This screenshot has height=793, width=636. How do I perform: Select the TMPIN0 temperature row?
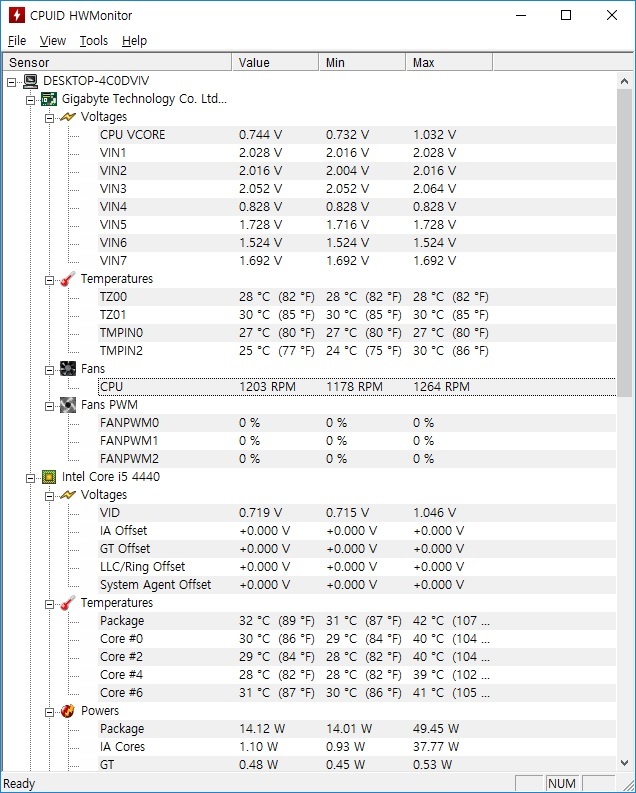coord(357,333)
